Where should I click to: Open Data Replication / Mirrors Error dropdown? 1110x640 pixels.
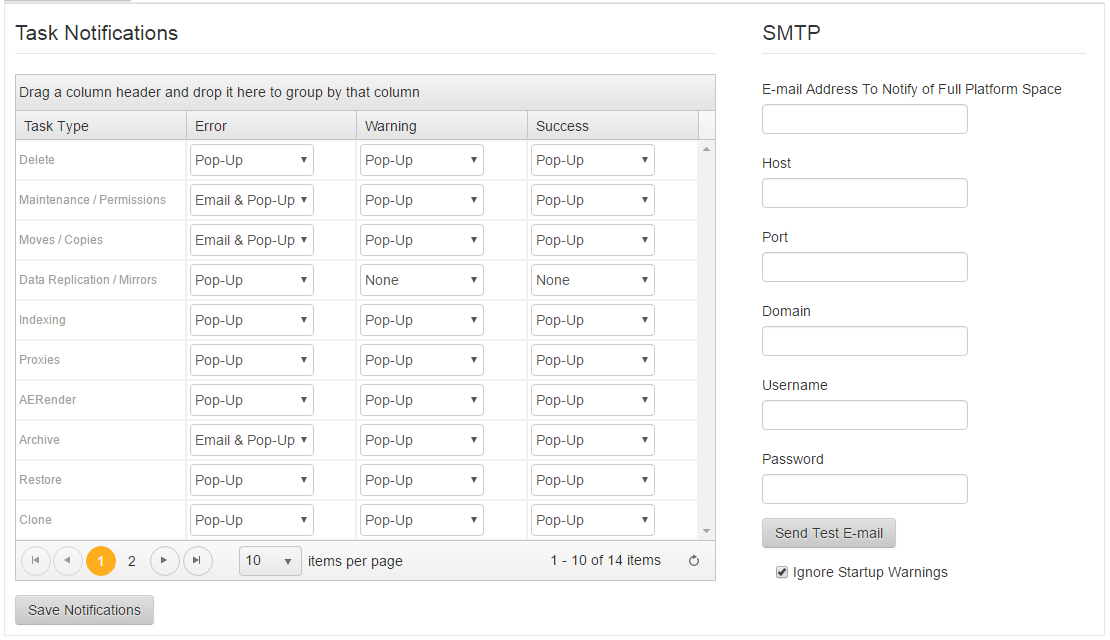[251, 280]
